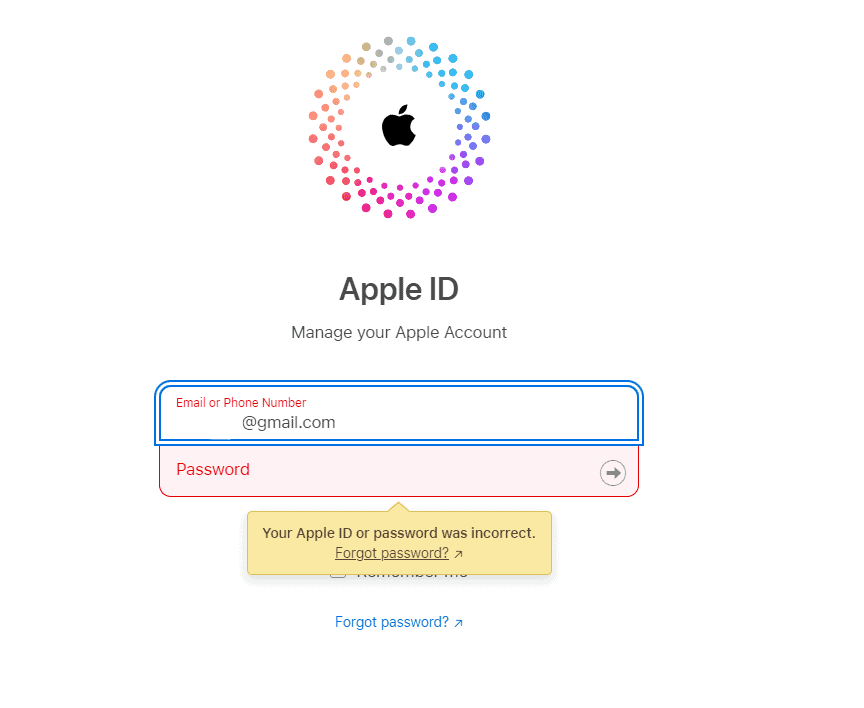Click the arrow icon beside tooltip's Forgot password
Image resolution: width=864 pixels, height=708 pixels.
[458, 554]
